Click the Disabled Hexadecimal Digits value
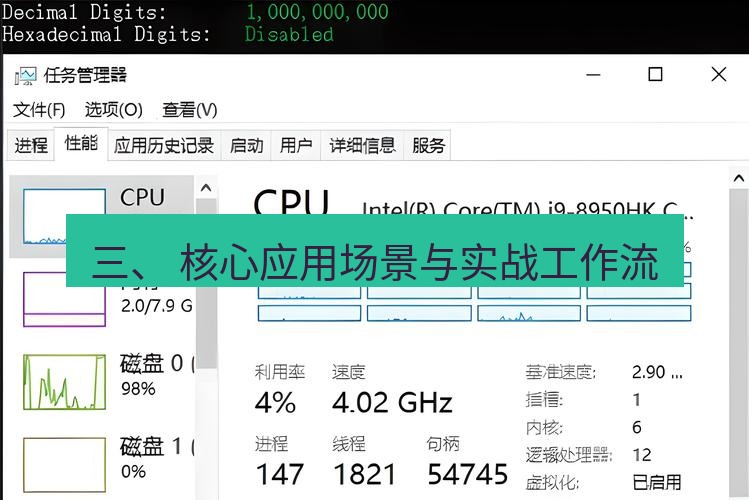Viewport: 749px width, 500px height. click(289, 34)
